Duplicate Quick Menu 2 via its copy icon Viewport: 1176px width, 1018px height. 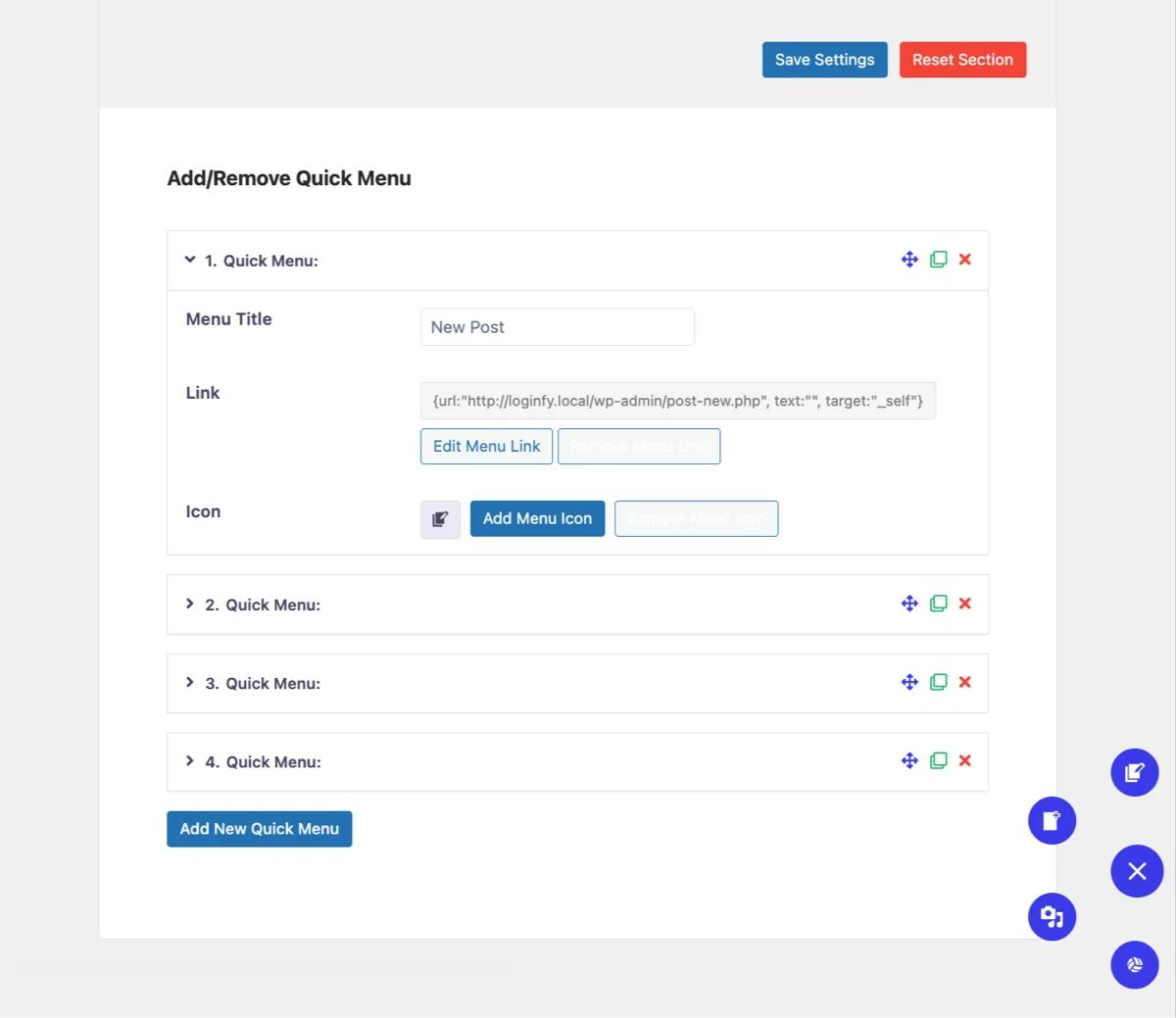pos(938,603)
